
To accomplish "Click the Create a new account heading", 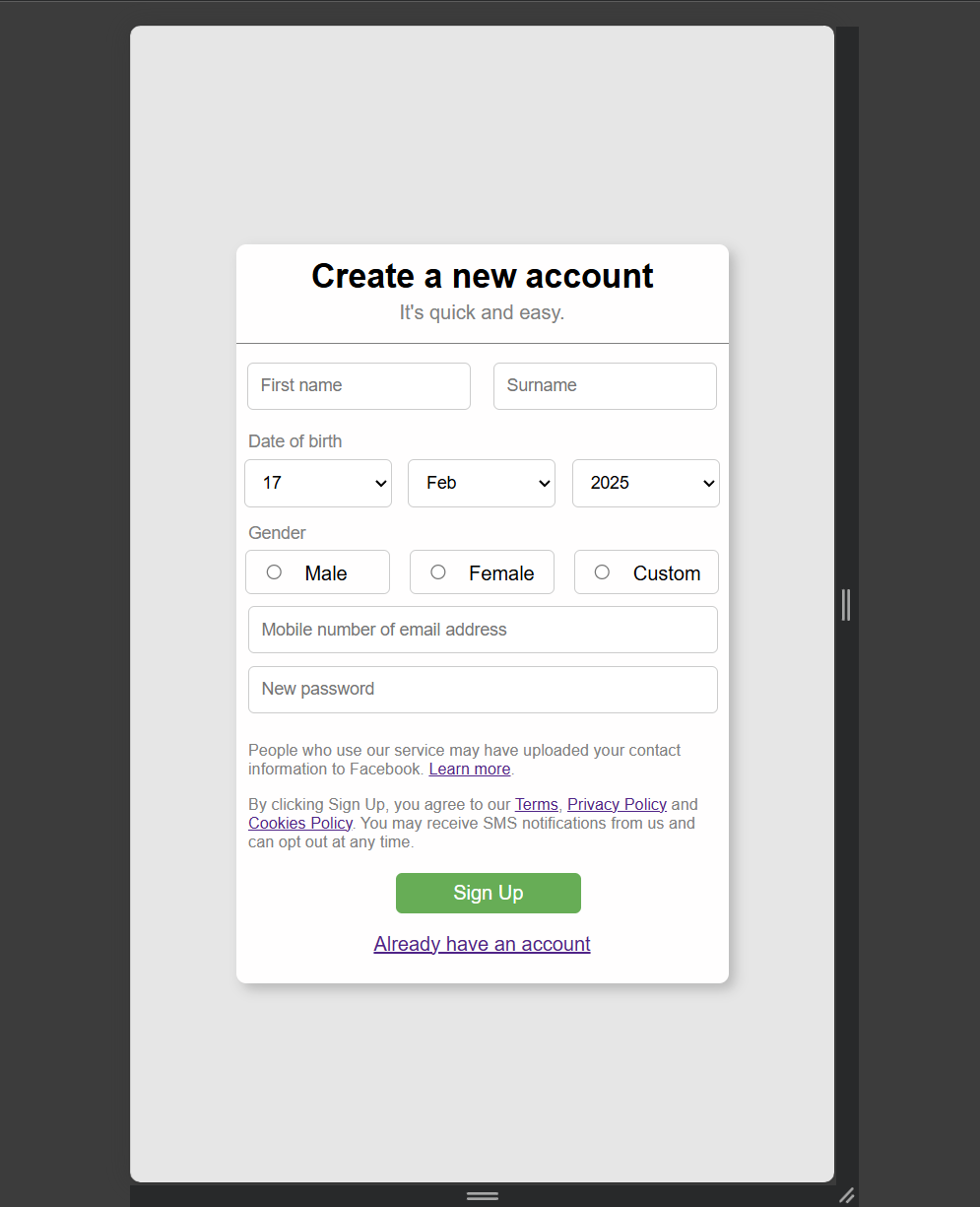I will pyautogui.click(x=483, y=276).
